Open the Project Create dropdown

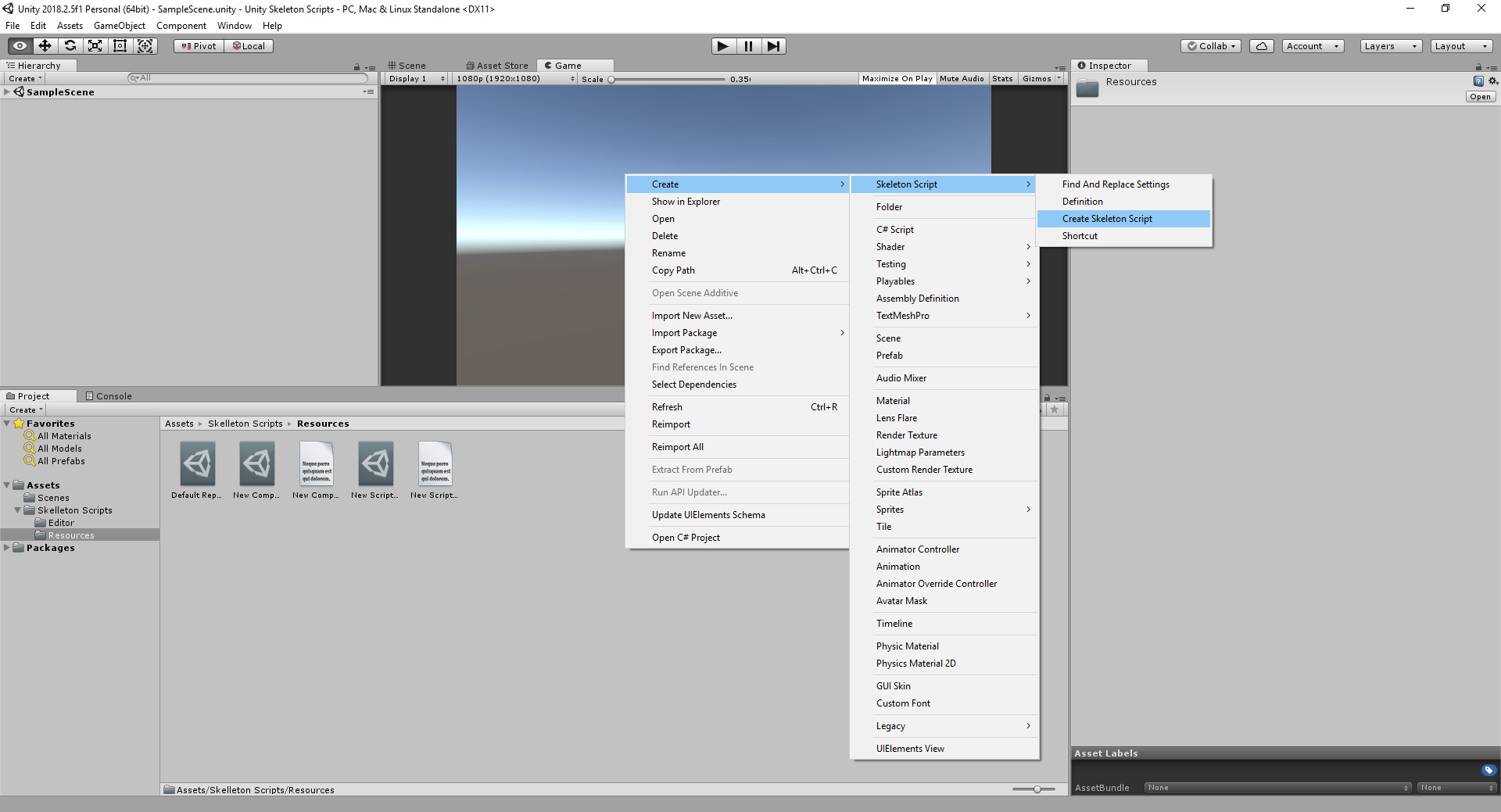click(x=25, y=410)
